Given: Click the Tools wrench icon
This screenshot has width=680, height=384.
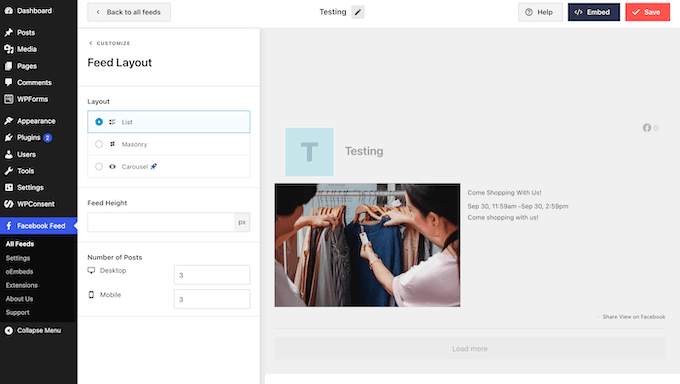Looking at the screenshot, I should pyautogui.click(x=9, y=171).
